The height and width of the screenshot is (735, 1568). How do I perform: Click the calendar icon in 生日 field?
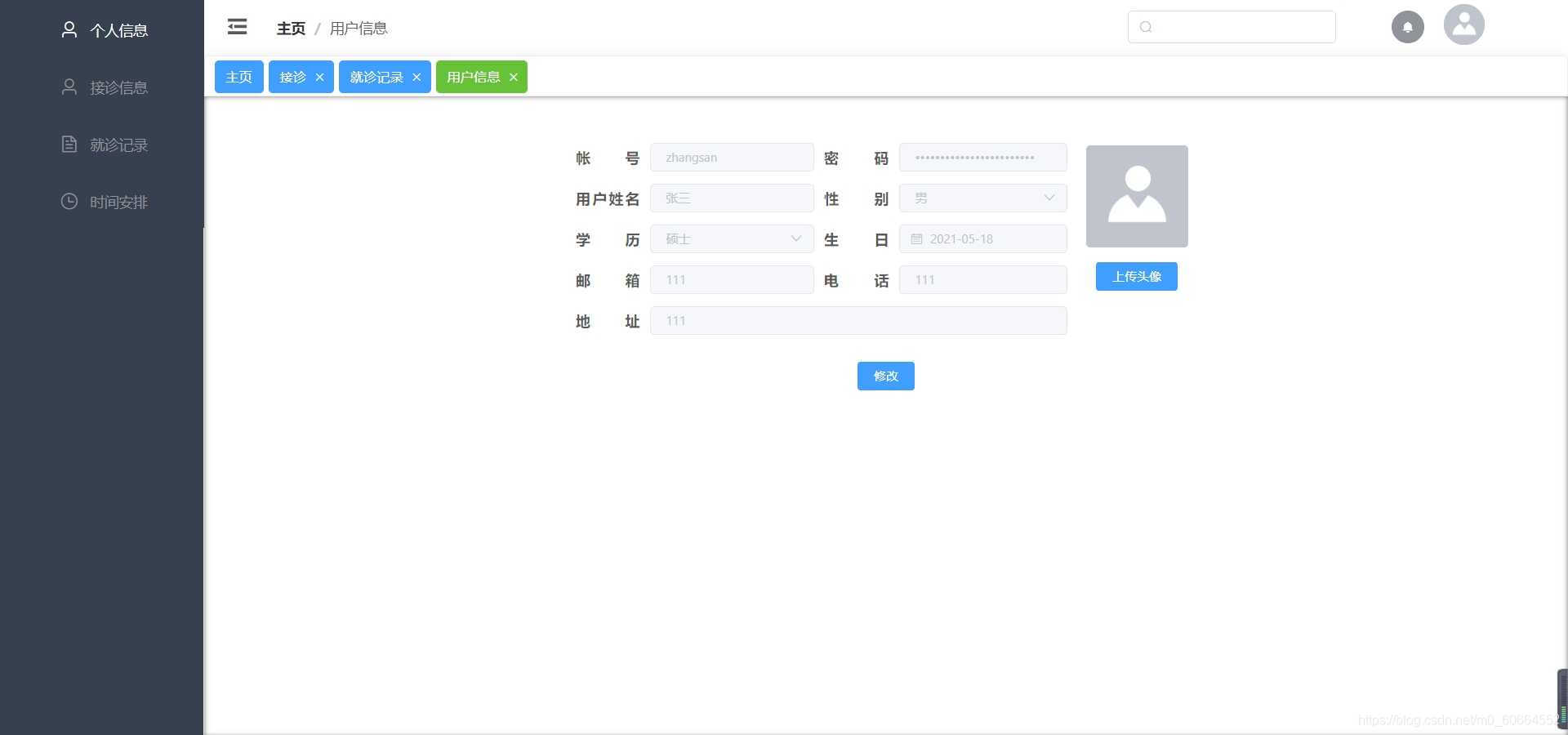pos(916,239)
